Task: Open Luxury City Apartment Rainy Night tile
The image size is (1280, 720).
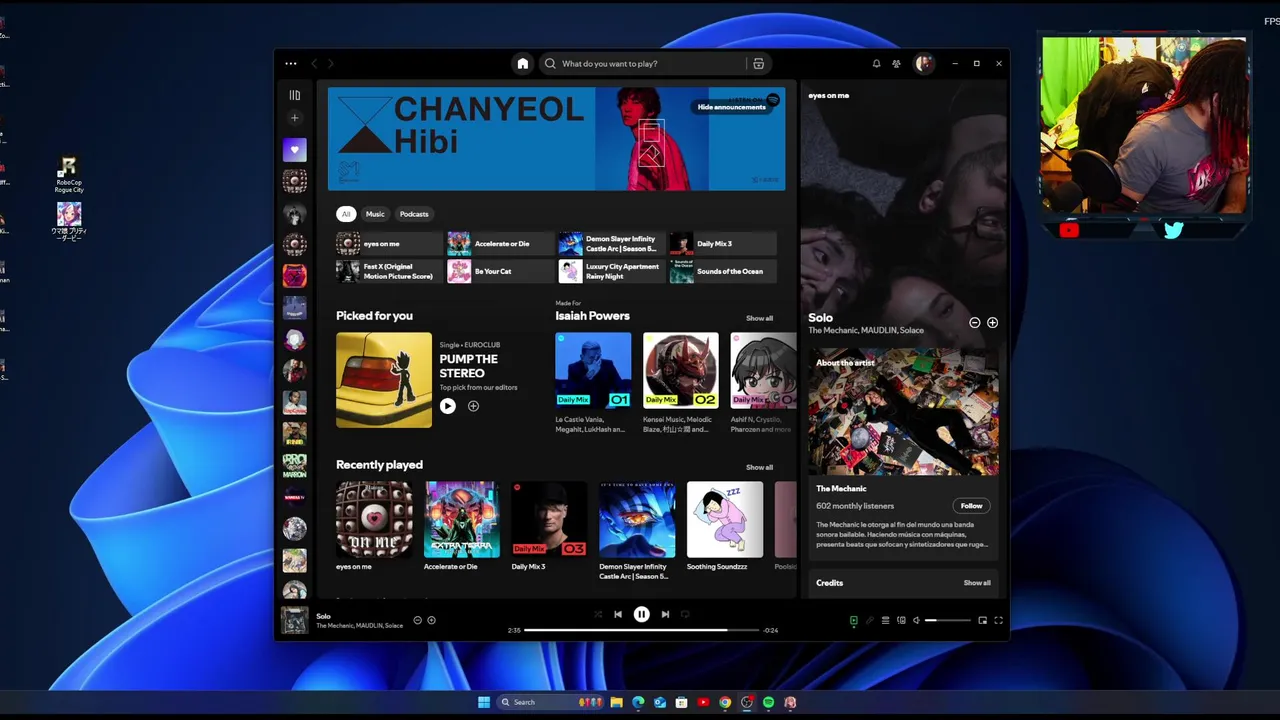Action: pyautogui.click(x=611, y=271)
